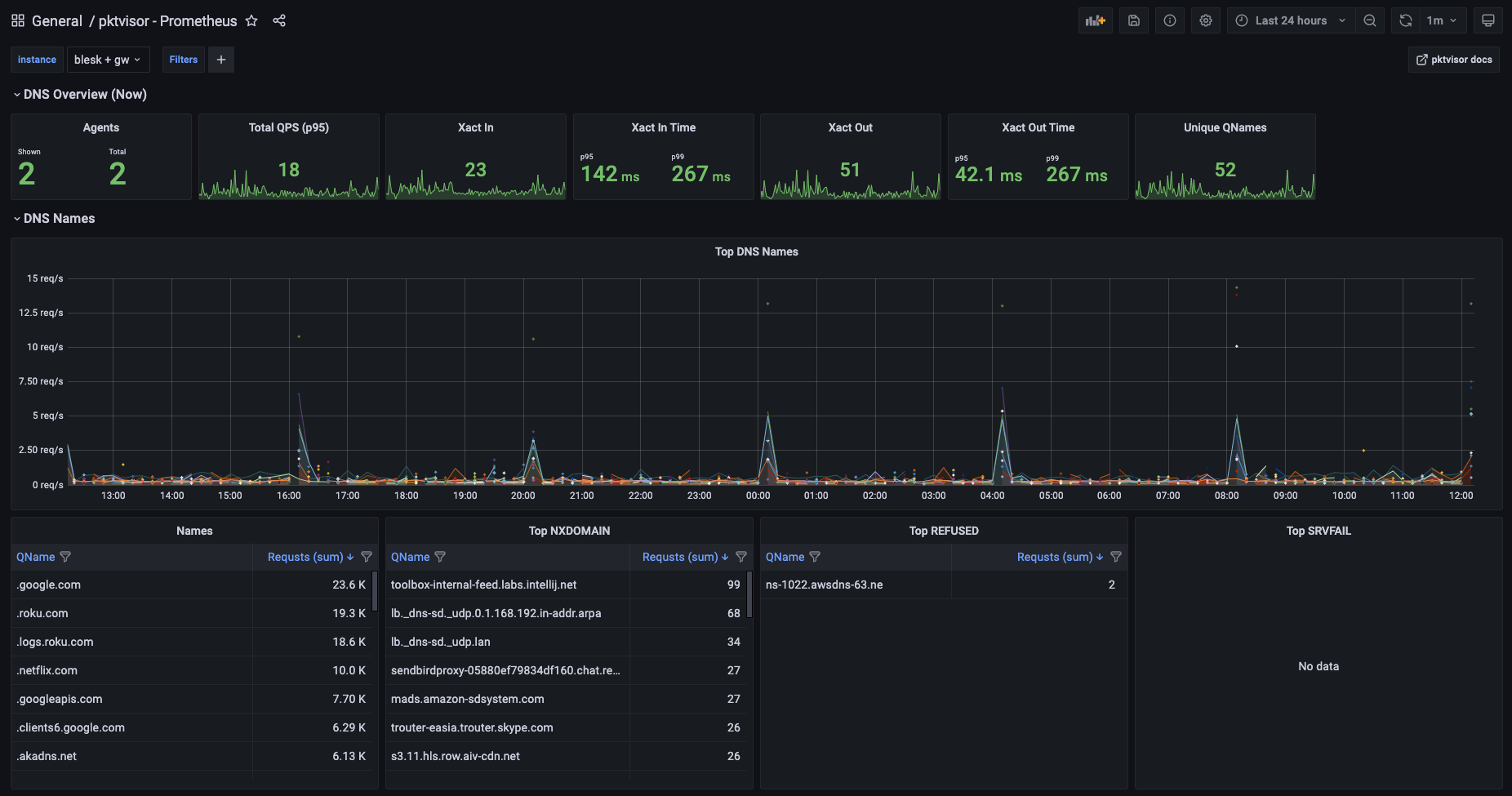Click the mads.amazon-sdsystem.com NXDOMAIN entry
Image resolution: width=1512 pixels, height=796 pixels.
point(468,699)
